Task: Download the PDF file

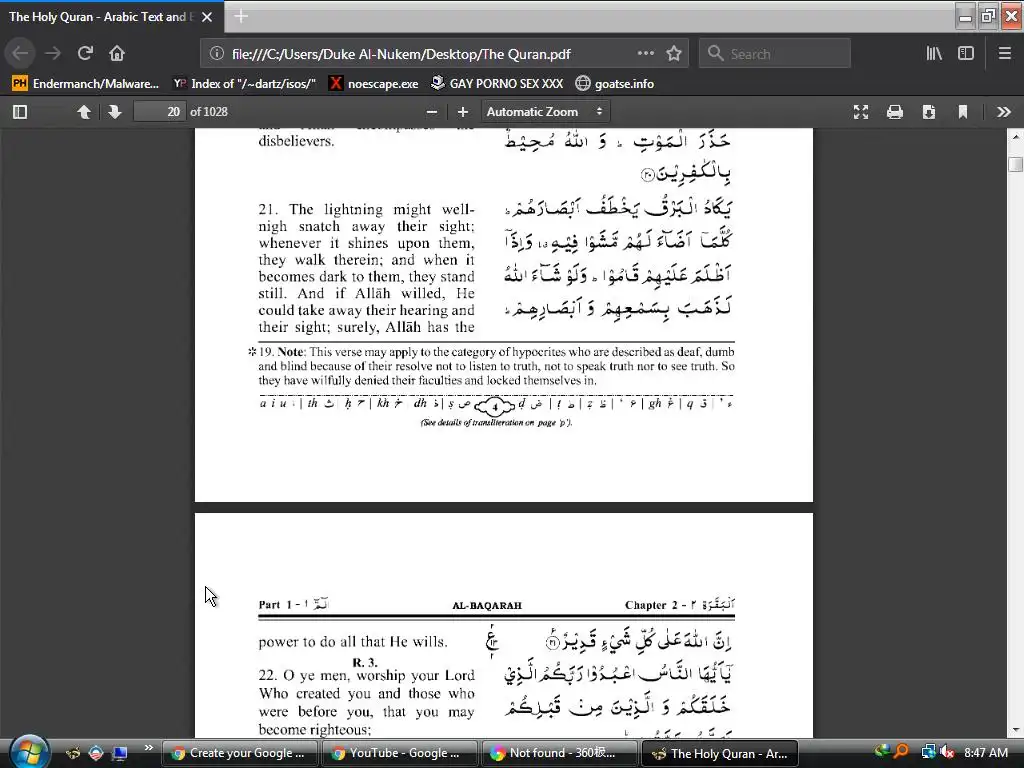Action: pyautogui.click(x=929, y=112)
